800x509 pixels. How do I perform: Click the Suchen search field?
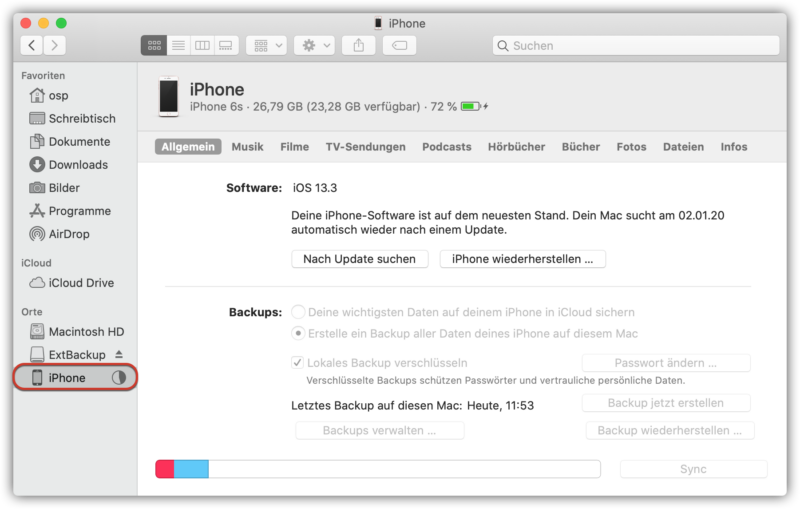pyautogui.click(x=636, y=45)
